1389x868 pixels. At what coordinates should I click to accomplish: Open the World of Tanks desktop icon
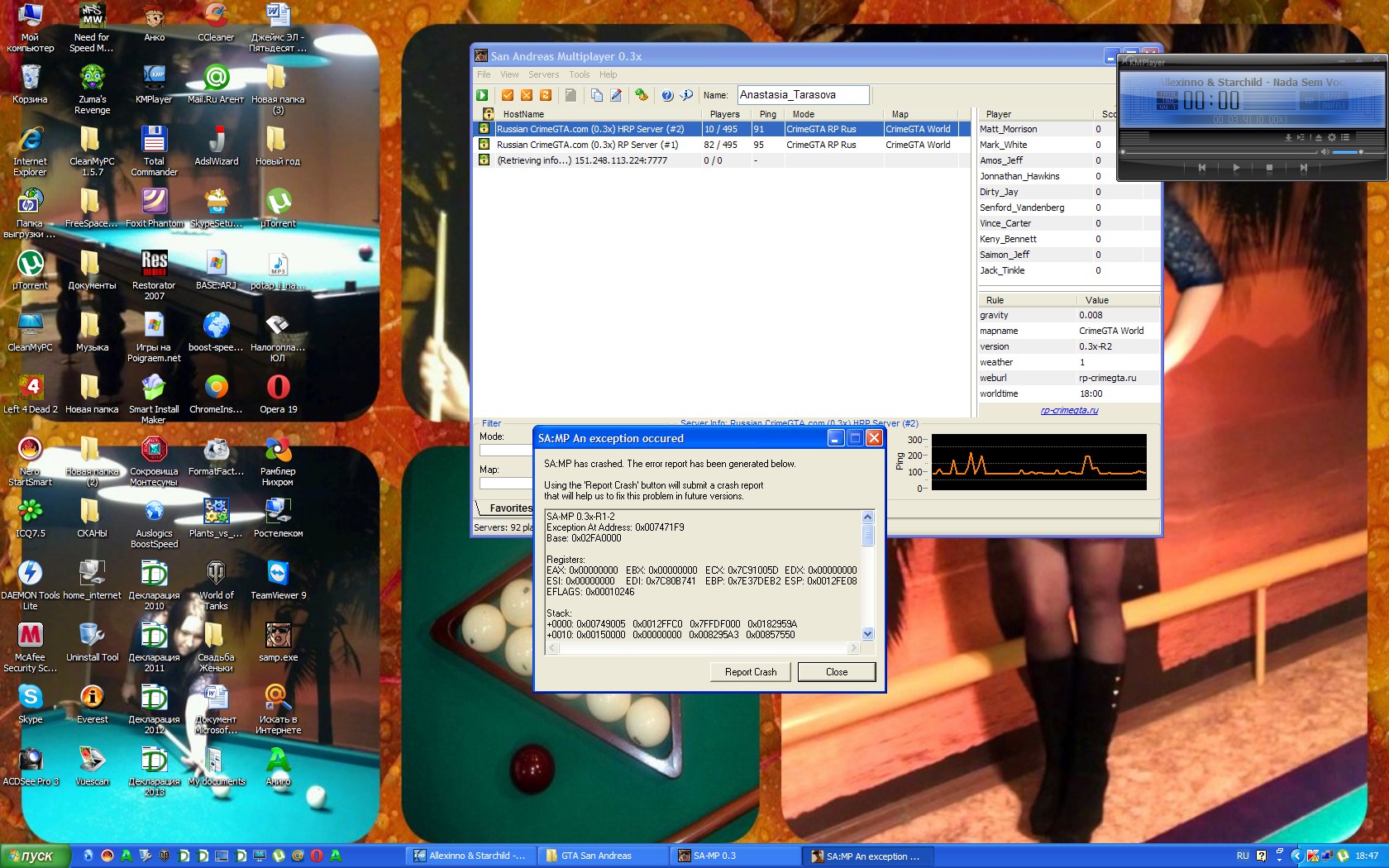coord(216,585)
